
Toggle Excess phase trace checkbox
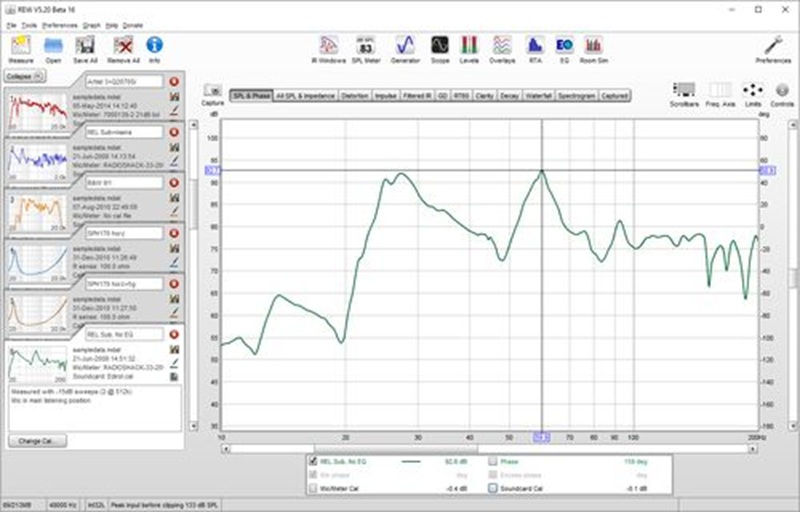point(493,475)
